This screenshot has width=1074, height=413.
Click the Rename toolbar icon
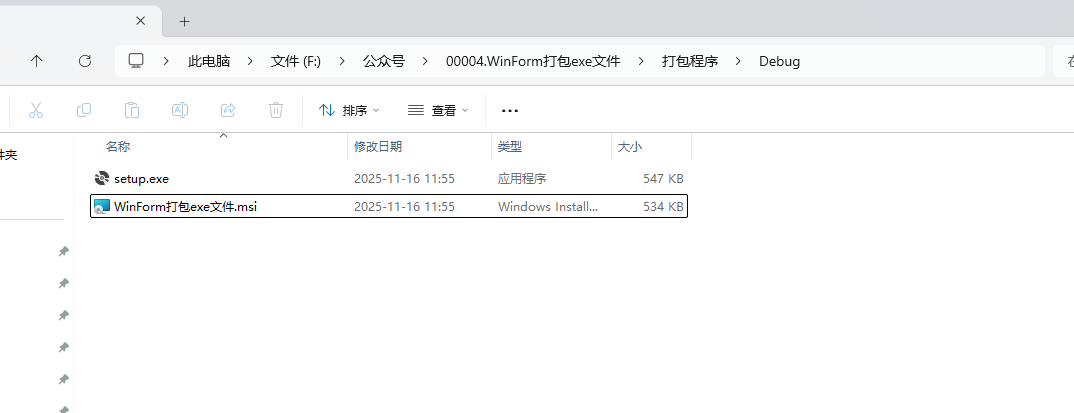(x=180, y=110)
